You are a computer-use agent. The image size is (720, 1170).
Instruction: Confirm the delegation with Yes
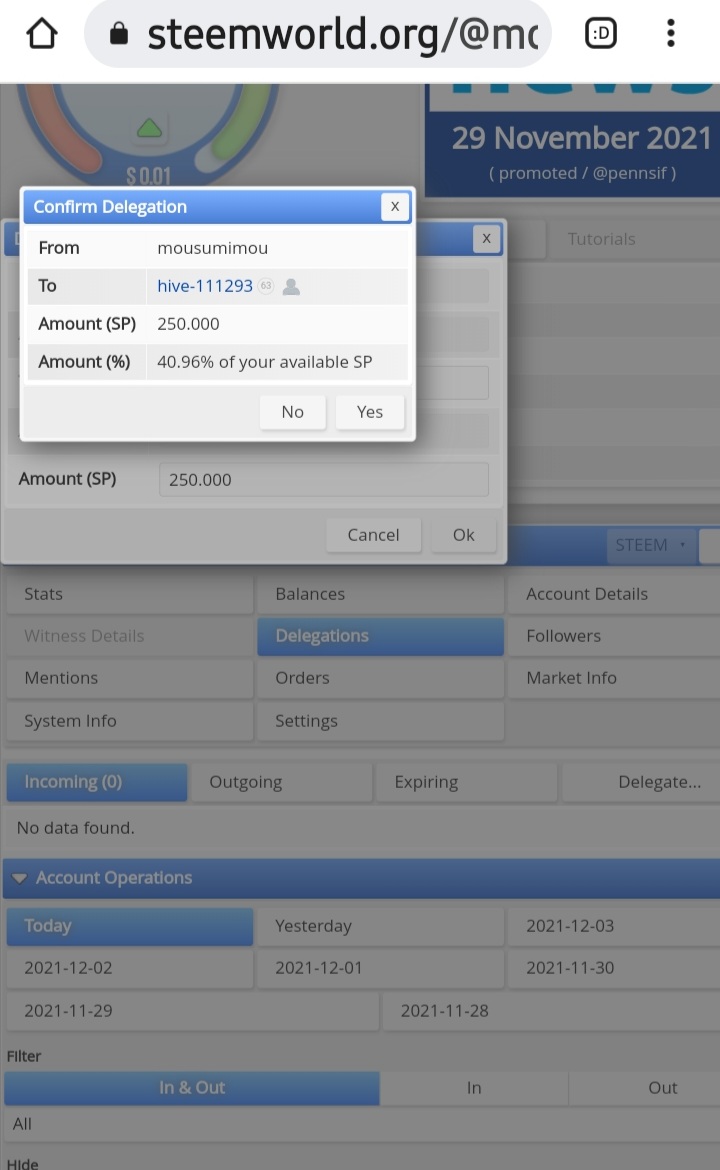coord(369,412)
